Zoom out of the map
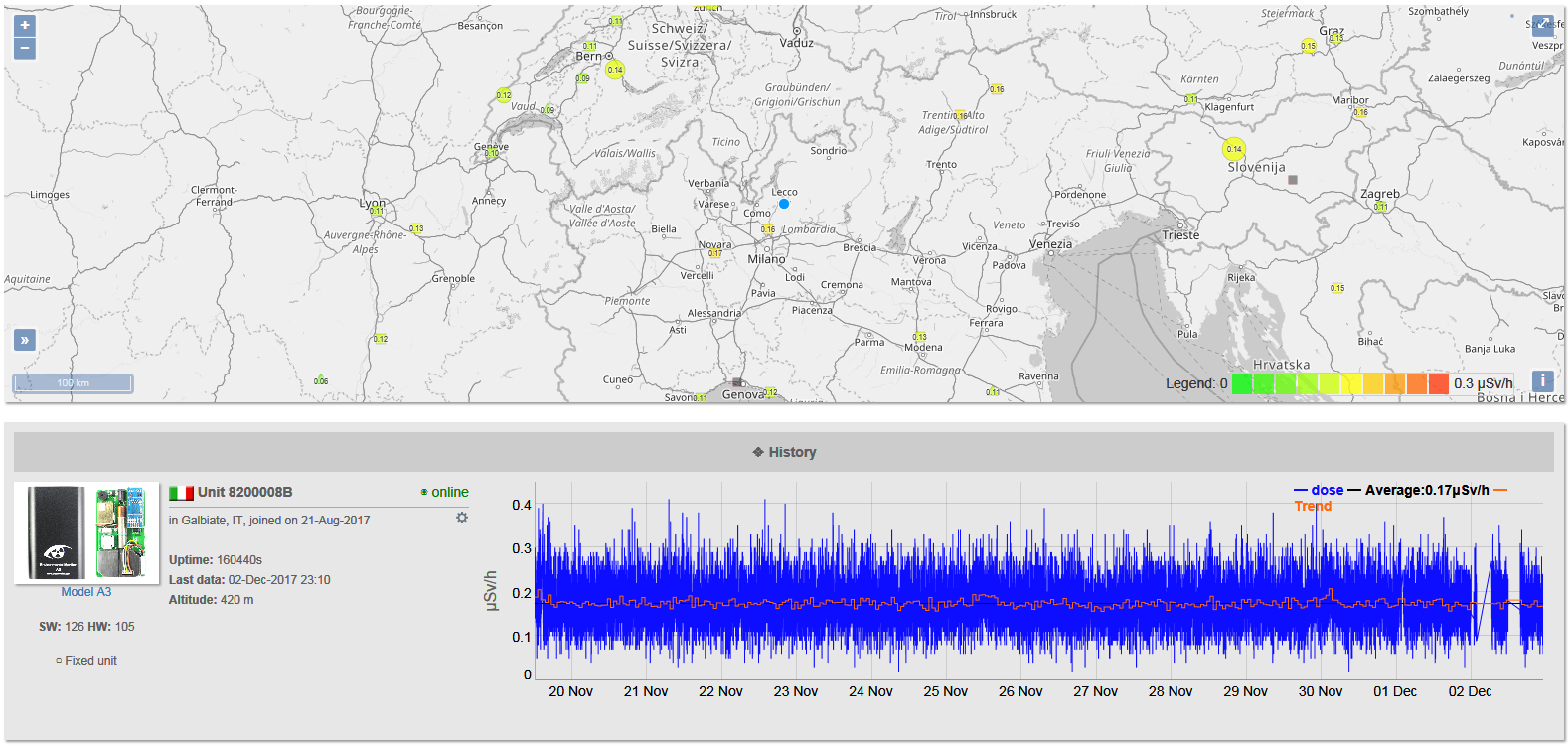 [x=25, y=48]
